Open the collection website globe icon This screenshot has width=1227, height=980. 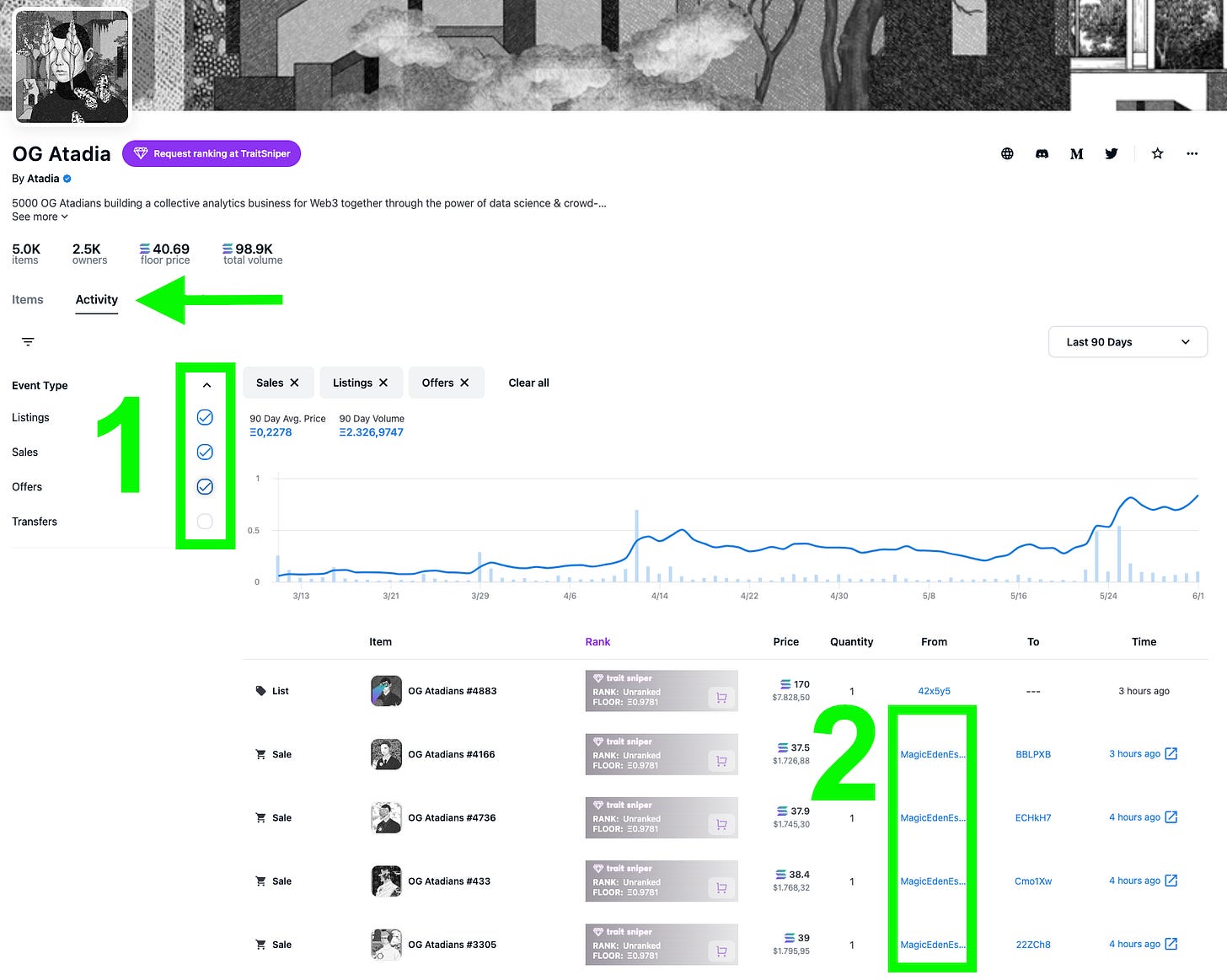1007,153
